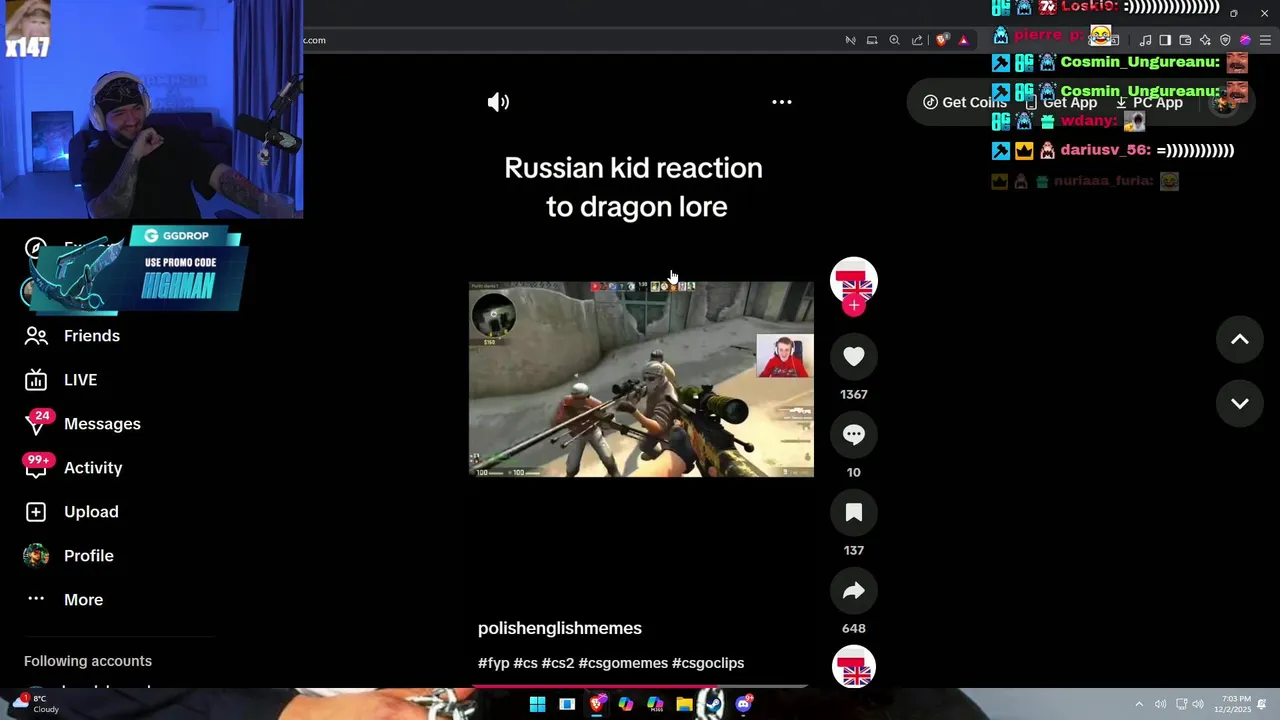The height and width of the screenshot is (720, 1280).
Task: Click the 137 bookmarks count
Action: point(854,550)
